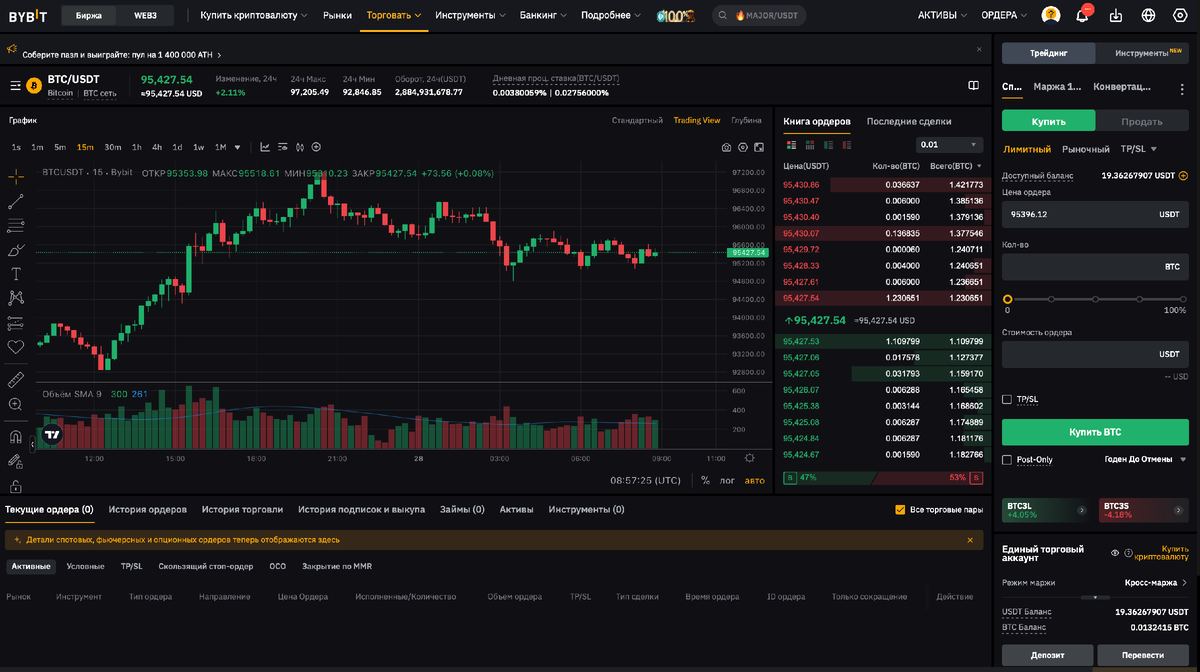The width and height of the screenshot is (1200, 672).
Task: Expand 'АКТИВЫ' dropdown
Action: [943, 15]
